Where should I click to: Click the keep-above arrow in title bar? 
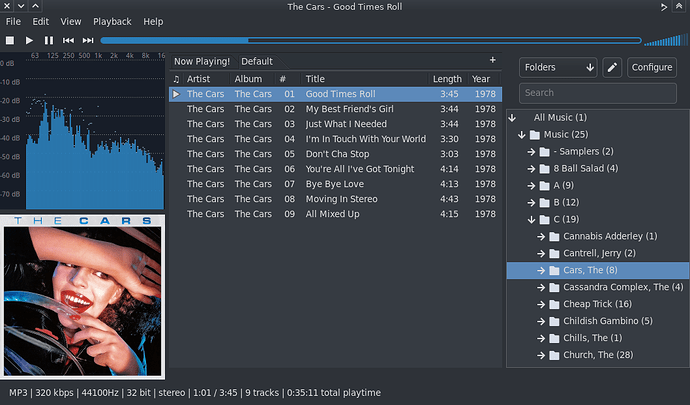coord(664,7)
